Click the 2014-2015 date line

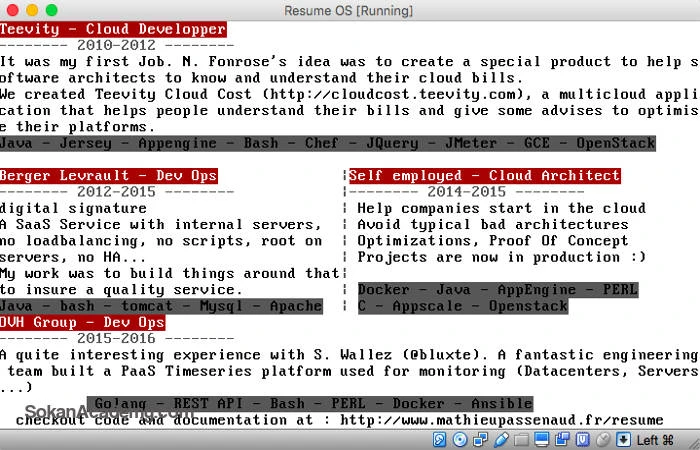point(467,192)
